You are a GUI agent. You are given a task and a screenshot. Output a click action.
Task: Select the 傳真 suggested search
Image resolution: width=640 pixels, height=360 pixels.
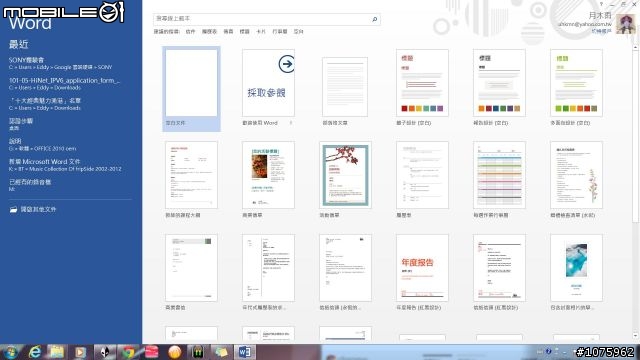click(x=228, y=31)
